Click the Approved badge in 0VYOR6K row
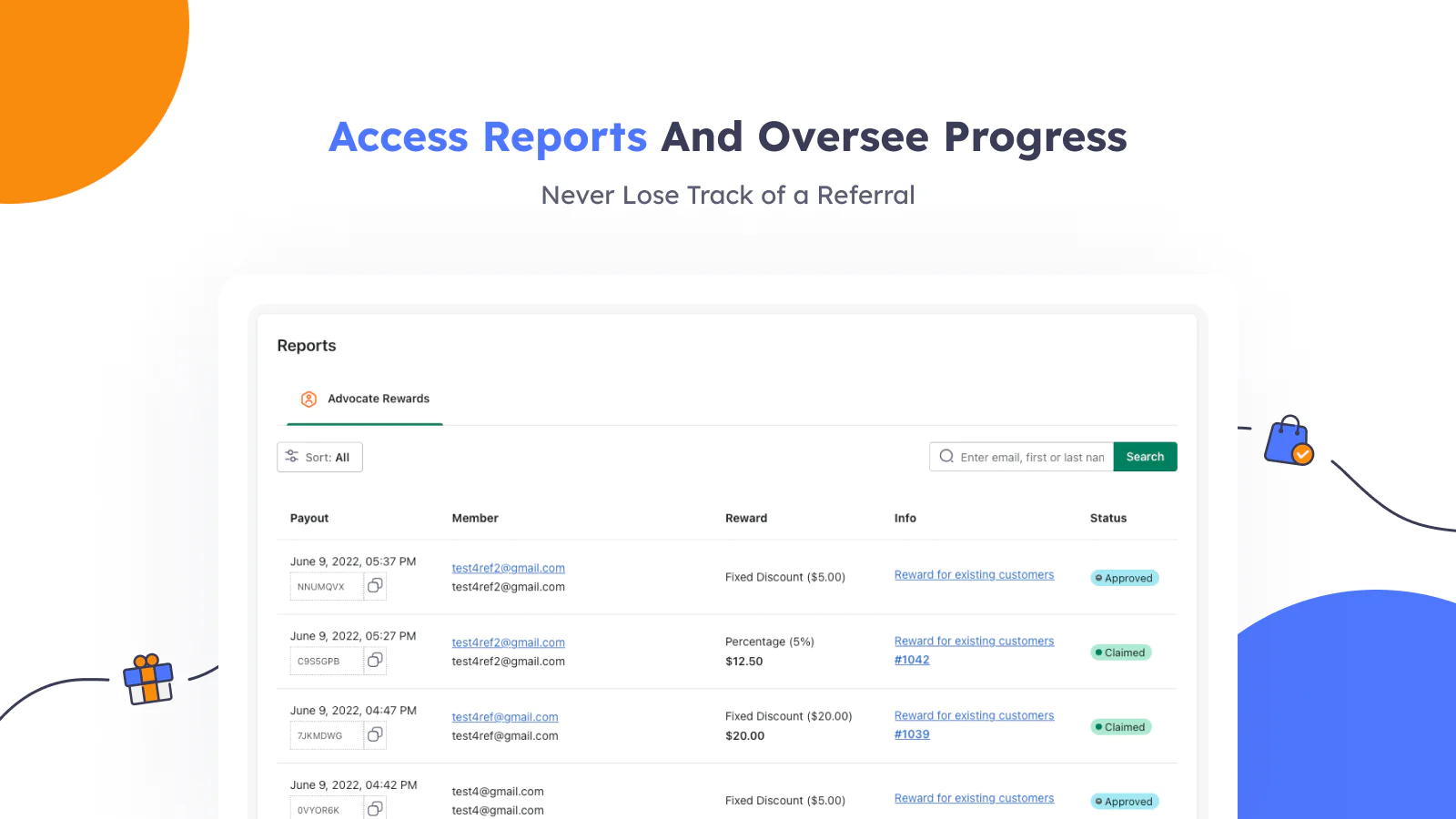This screenshot has height=819, width=1456. click(1124, 802)
